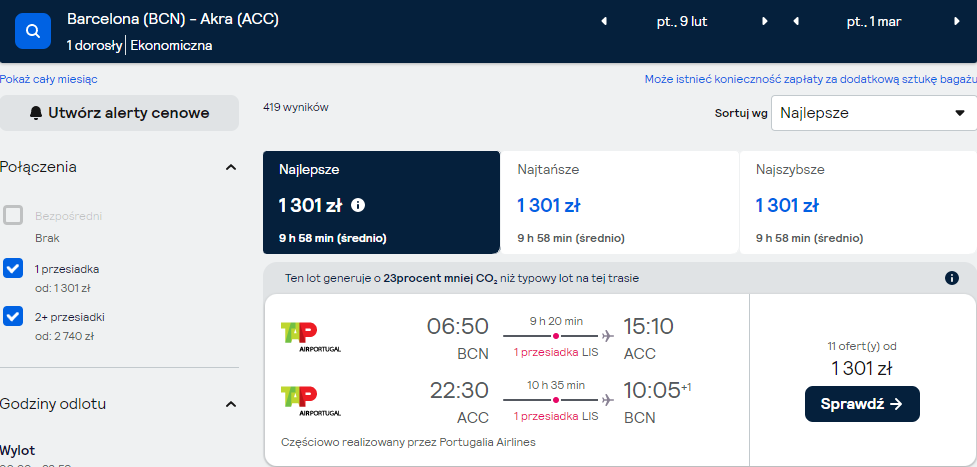Viewport: 977px width, 467px height.
Task: Click the TAP Air Portugal return logo
Action: (x=310, y=401)
